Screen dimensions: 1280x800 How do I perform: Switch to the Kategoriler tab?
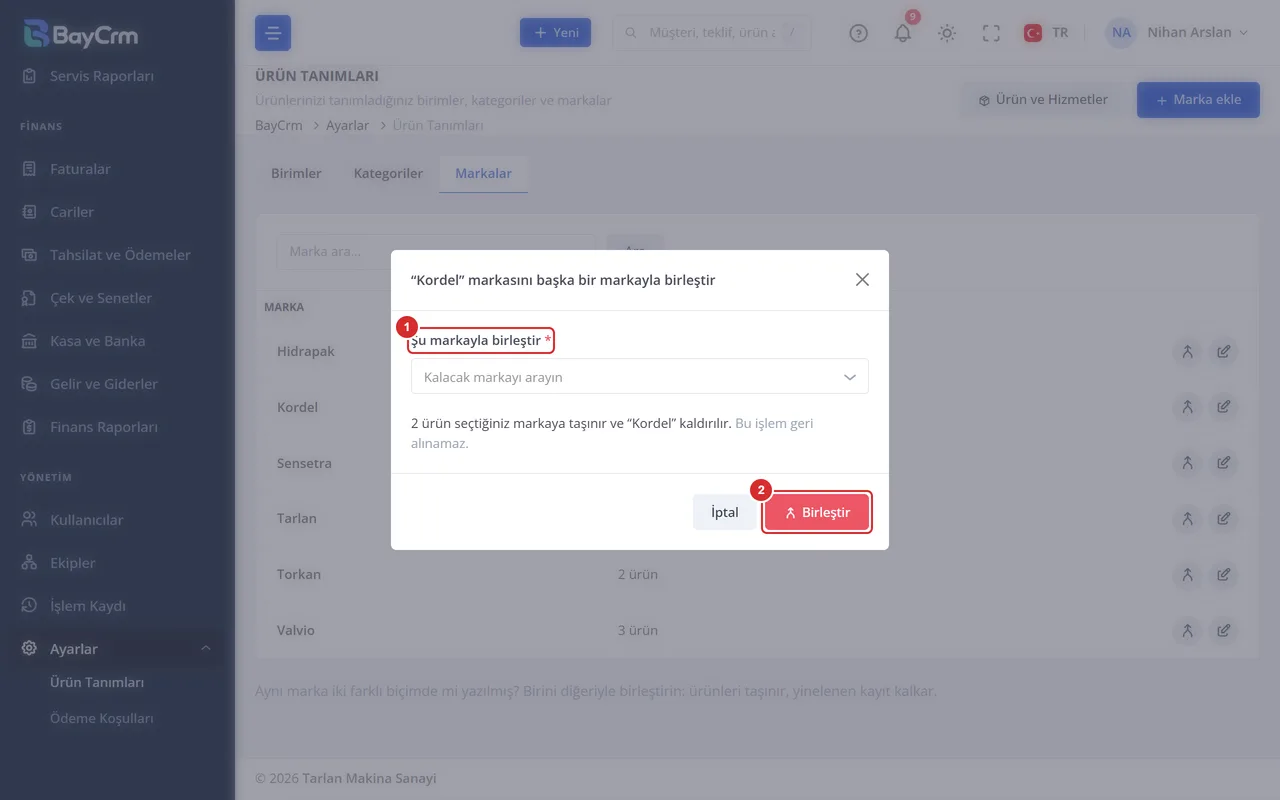(388, 174)
